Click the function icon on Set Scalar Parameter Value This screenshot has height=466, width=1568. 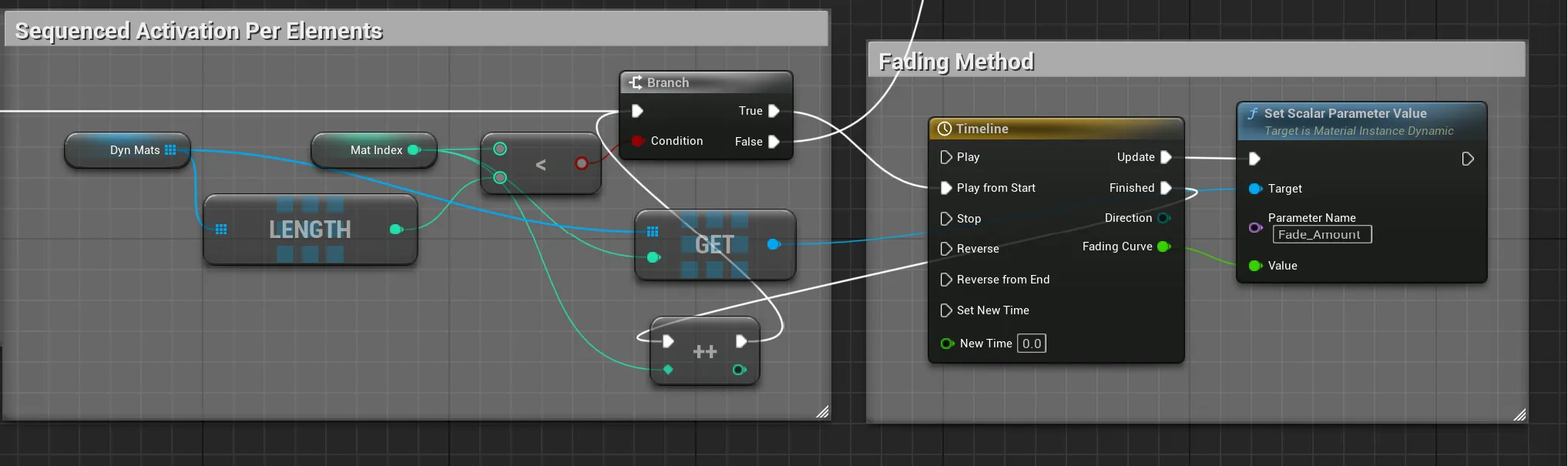click(x=1253, y=113)
